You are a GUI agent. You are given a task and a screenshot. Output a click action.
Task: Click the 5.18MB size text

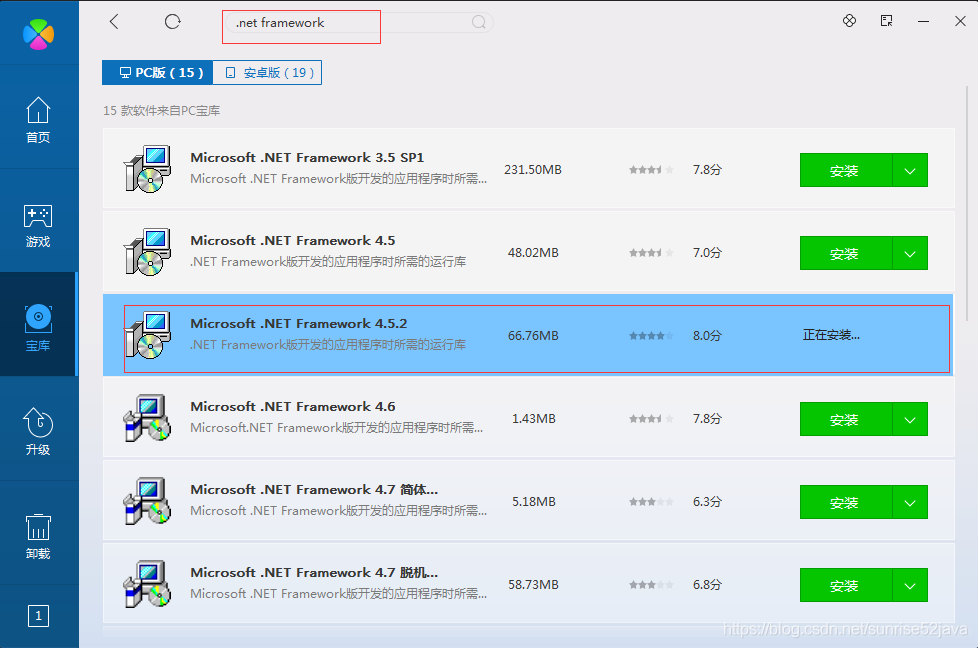pos(533,501)
